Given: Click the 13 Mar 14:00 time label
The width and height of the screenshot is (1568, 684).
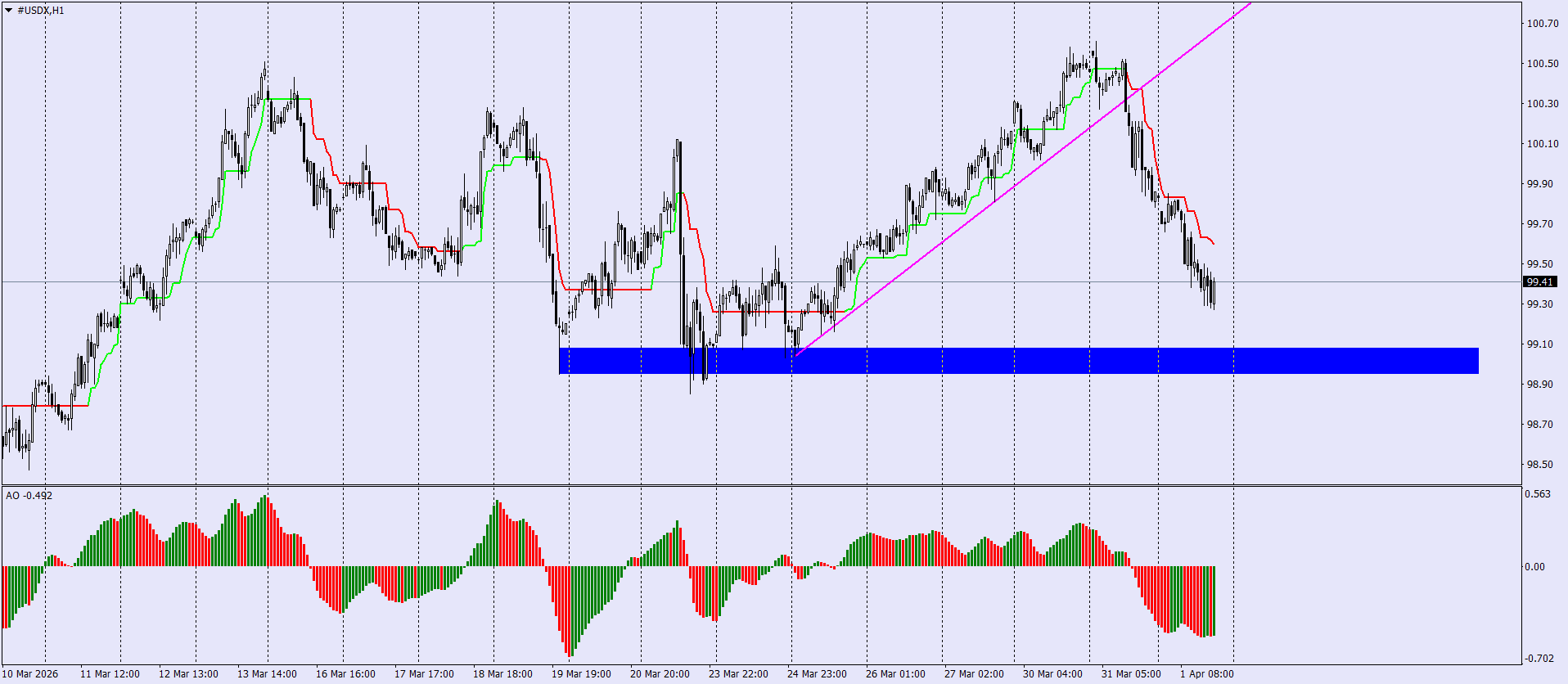Looking at the screenshot, I should tap(267, 674).
